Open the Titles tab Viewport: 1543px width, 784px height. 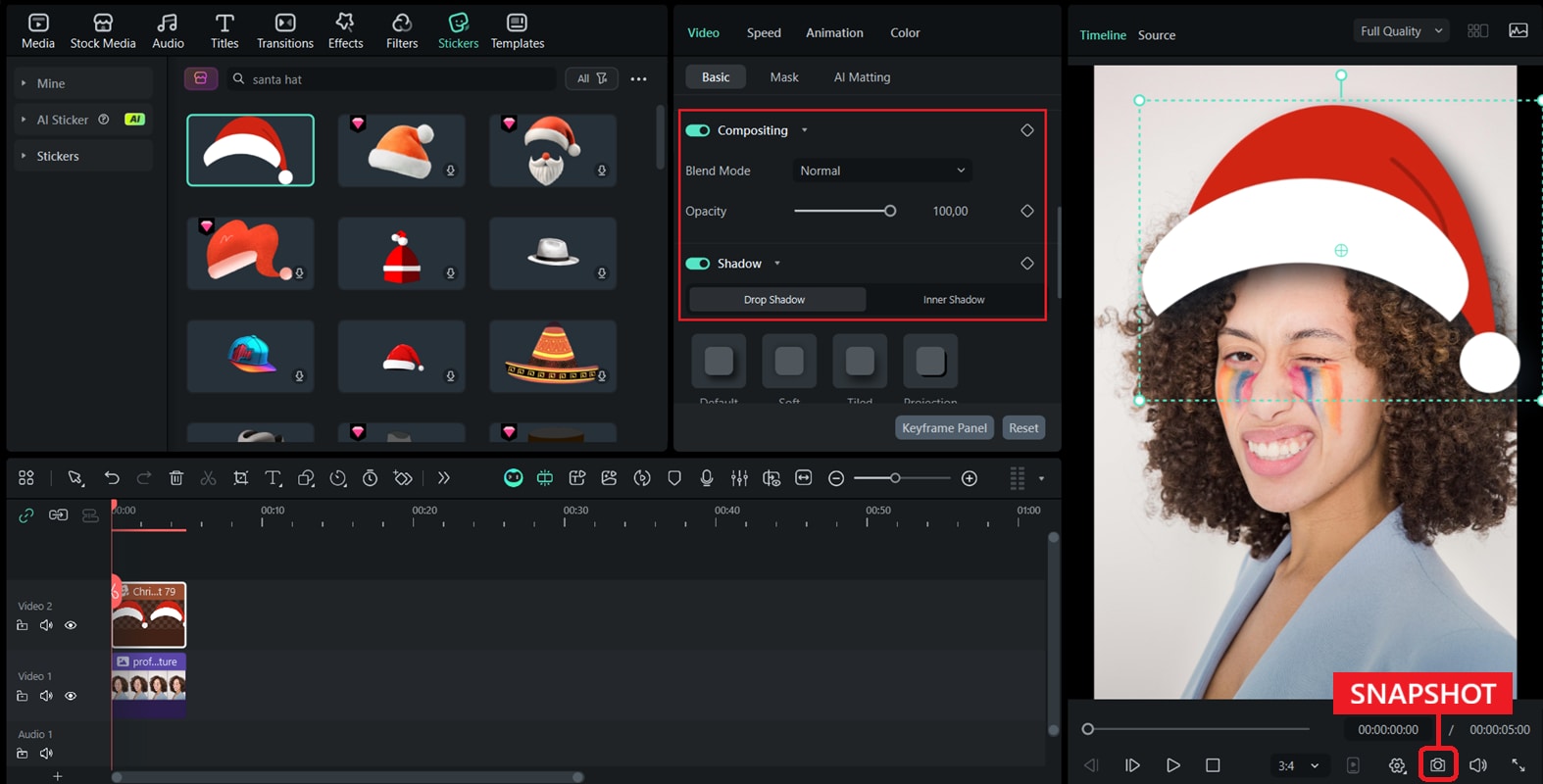click(x=224, y=31)
